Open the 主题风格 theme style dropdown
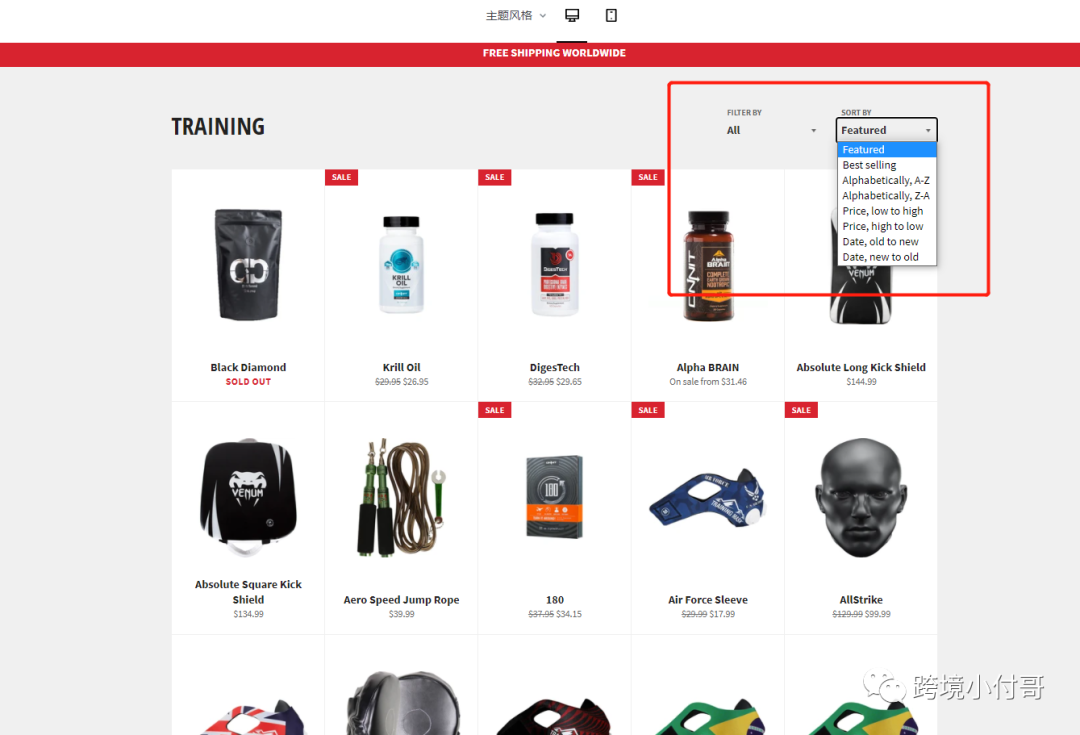 tap(516, 15)
